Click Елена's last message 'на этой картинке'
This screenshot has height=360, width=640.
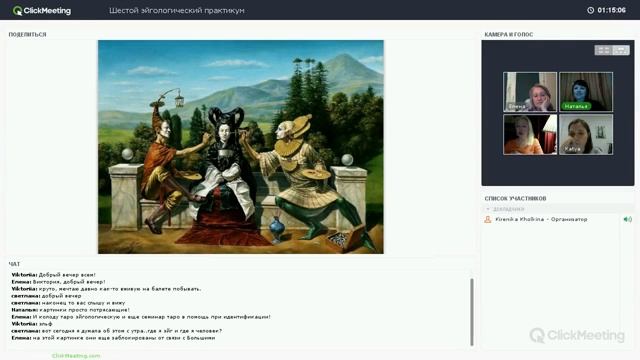click(x=113, y=338)
